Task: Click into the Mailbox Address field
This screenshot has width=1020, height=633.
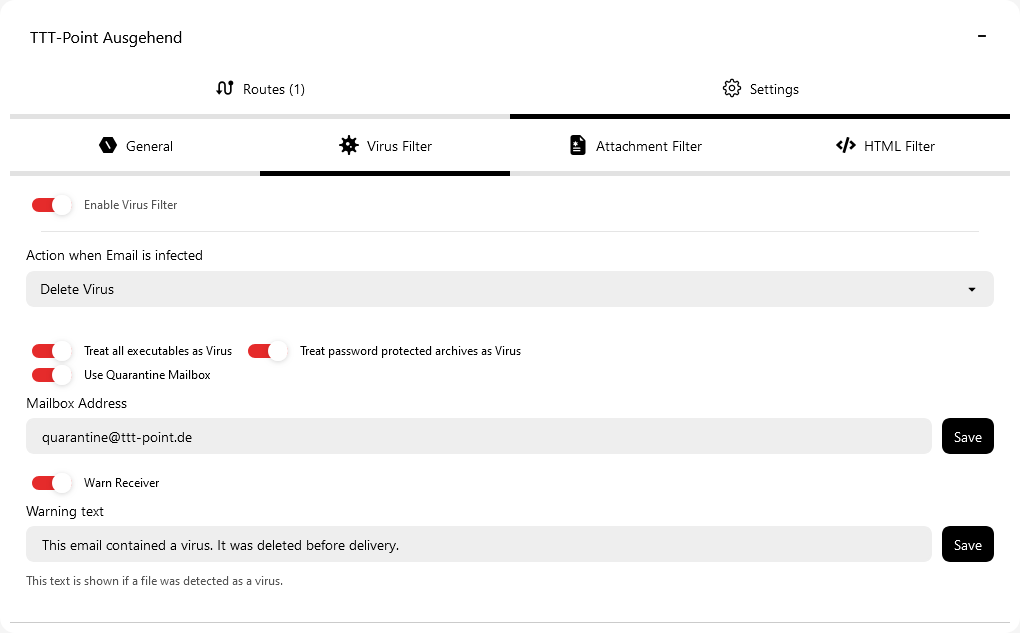Action: tap(478, 437)
